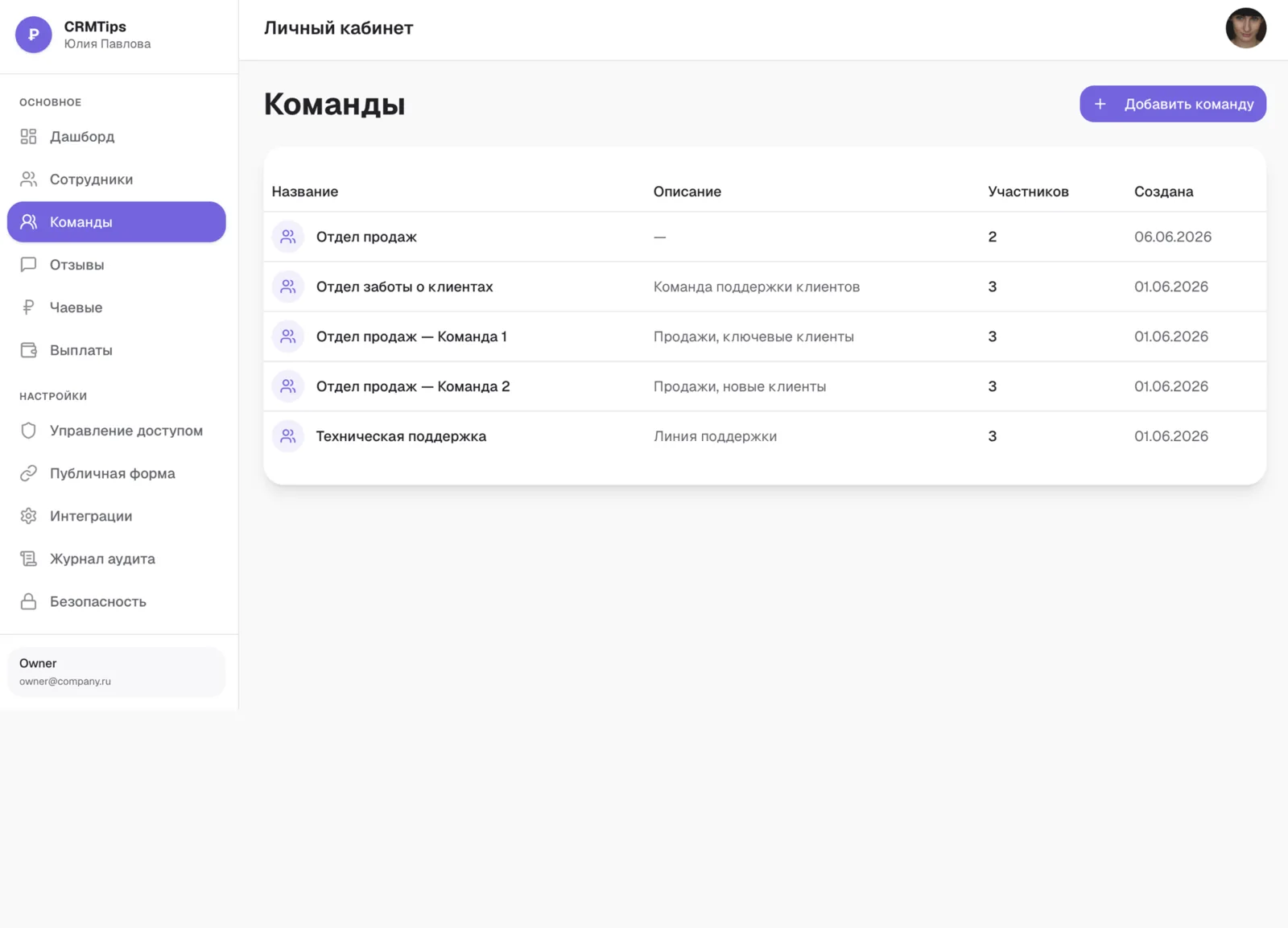Click the Owner account card
This screenshot has height=928, width=1288.
tap(117, 672)
